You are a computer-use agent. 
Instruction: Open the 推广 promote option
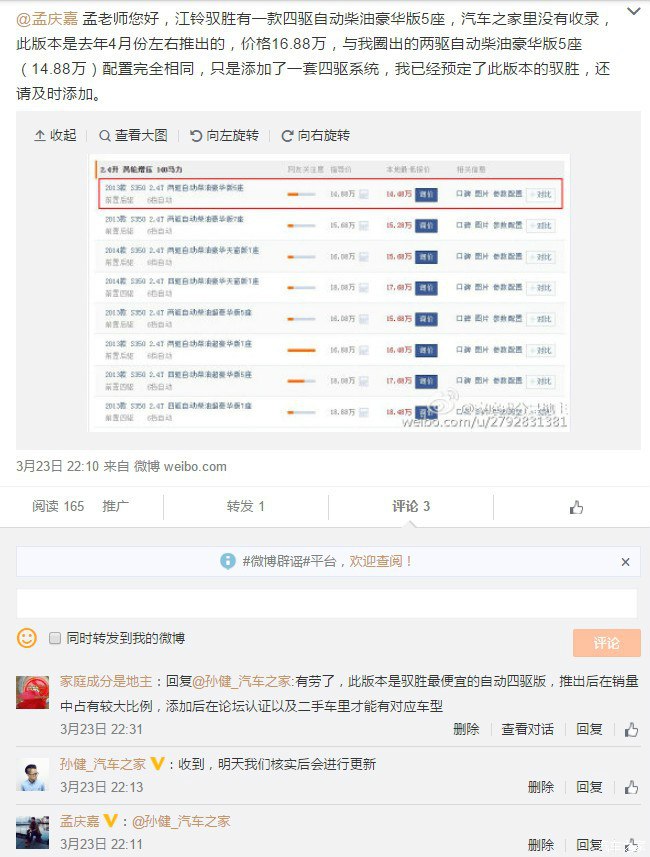116,506
